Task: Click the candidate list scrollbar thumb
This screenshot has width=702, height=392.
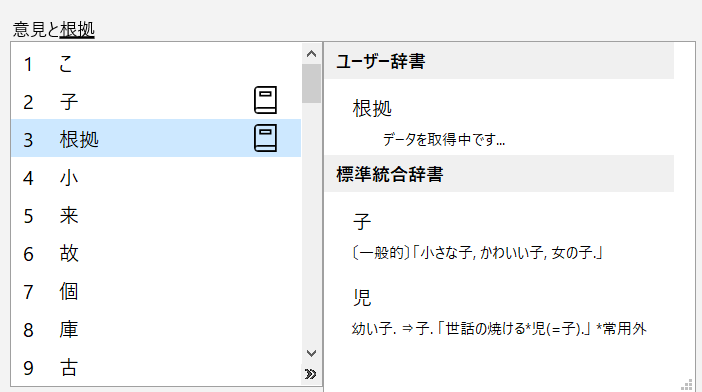Action: click(312, 84)
